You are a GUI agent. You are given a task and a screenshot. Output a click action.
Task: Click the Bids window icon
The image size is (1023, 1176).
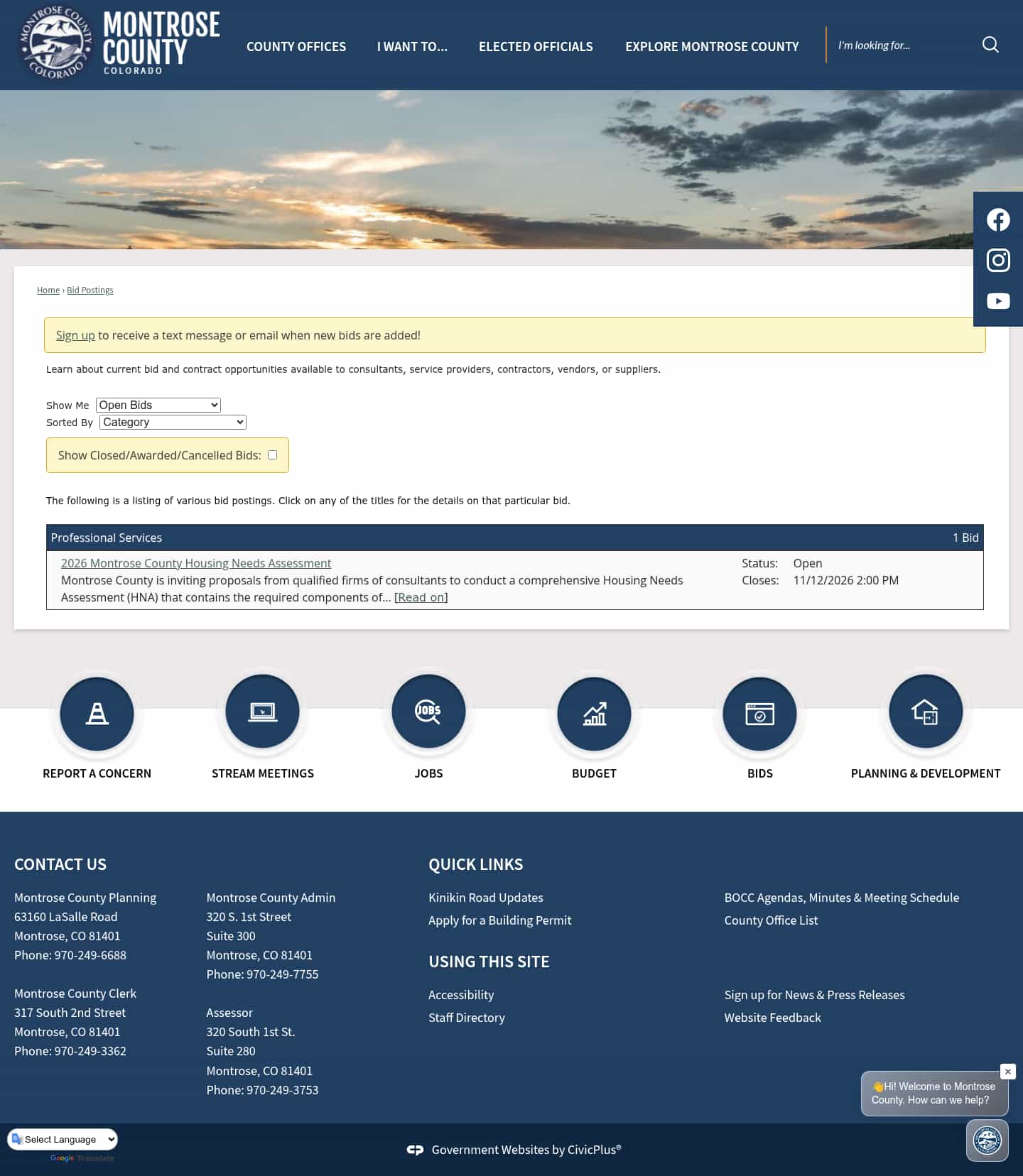tap(759, 712)
